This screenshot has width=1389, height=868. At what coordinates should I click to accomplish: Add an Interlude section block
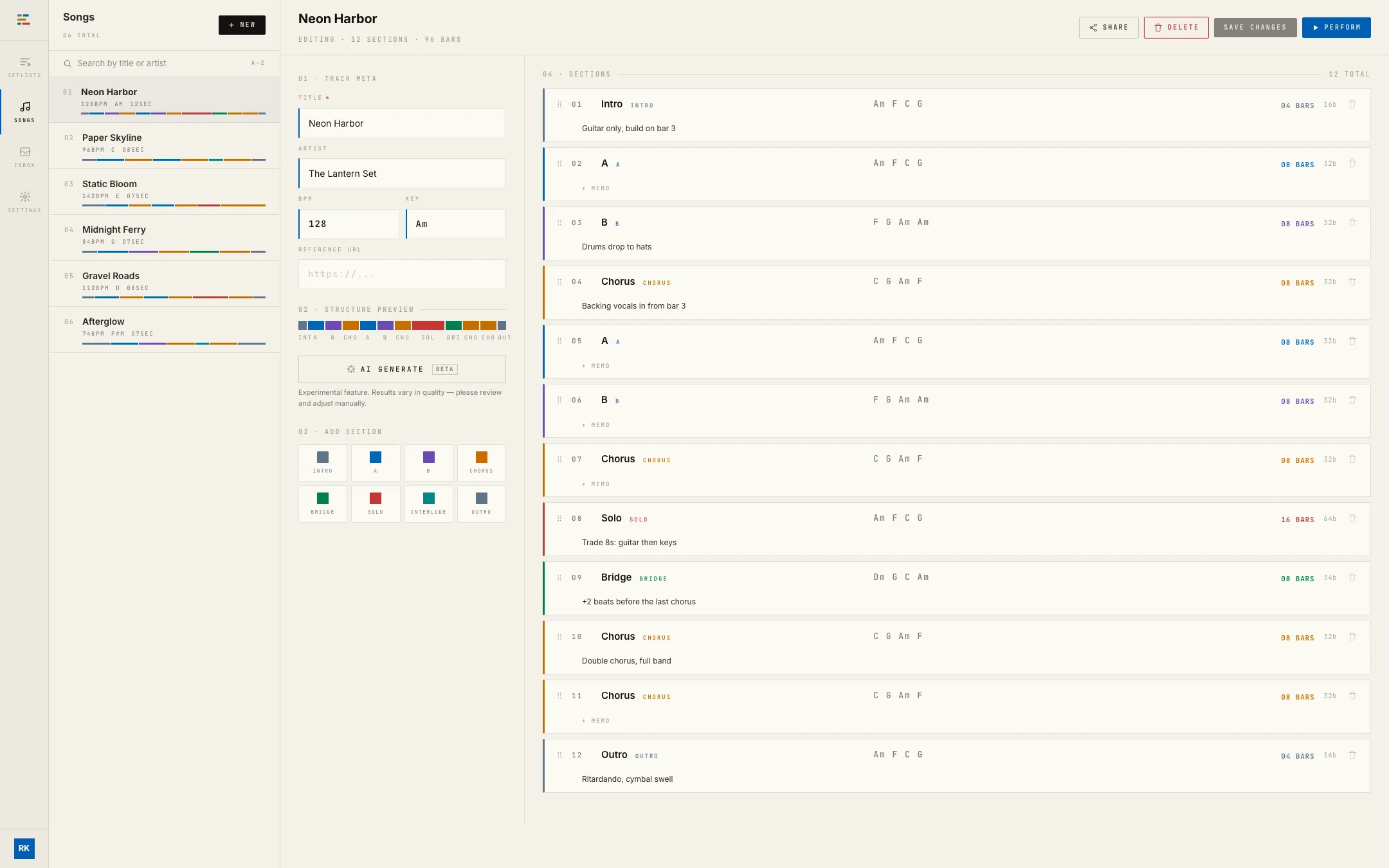click(429, 504)
